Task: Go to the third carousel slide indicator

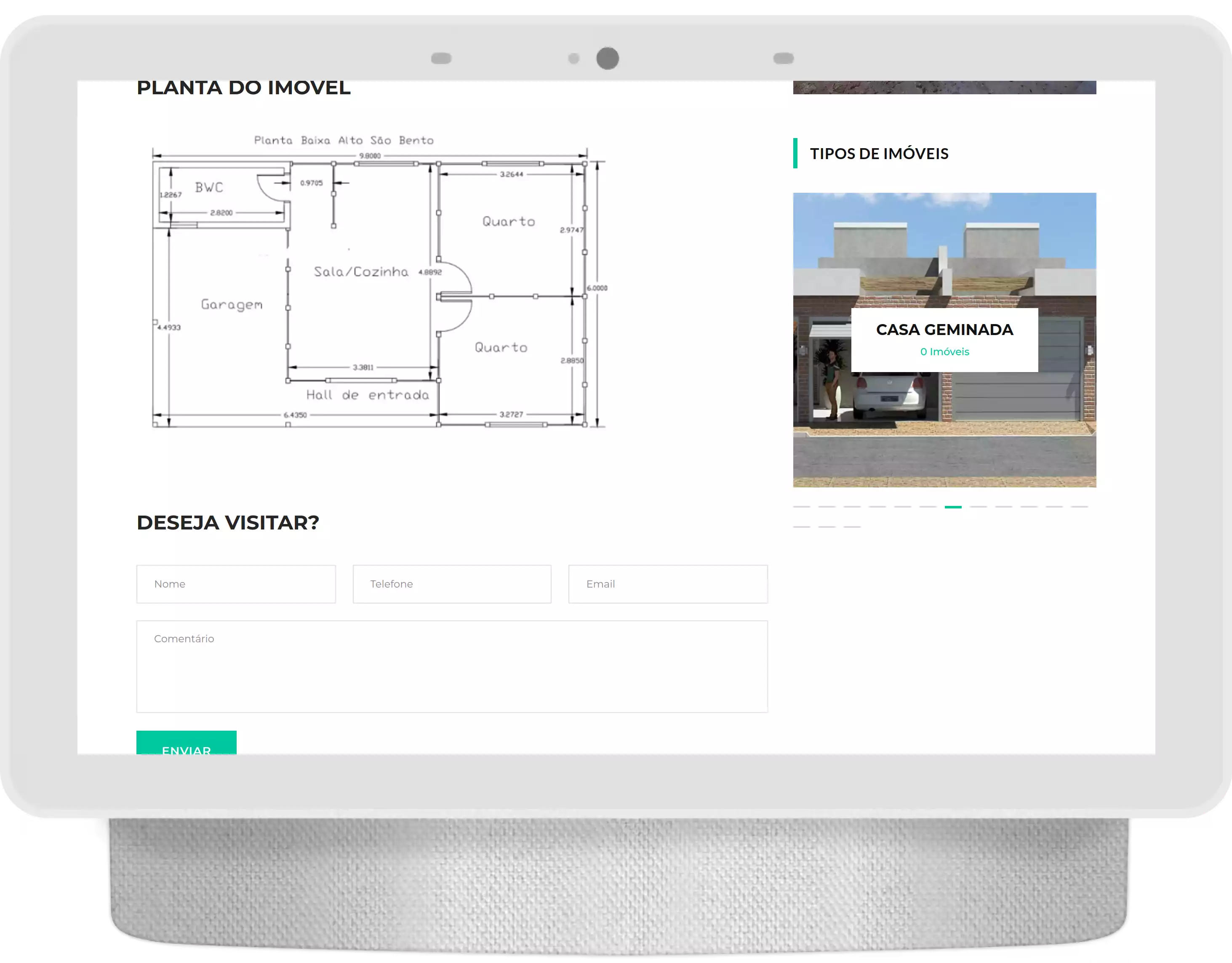Action: tap(852, 507)
